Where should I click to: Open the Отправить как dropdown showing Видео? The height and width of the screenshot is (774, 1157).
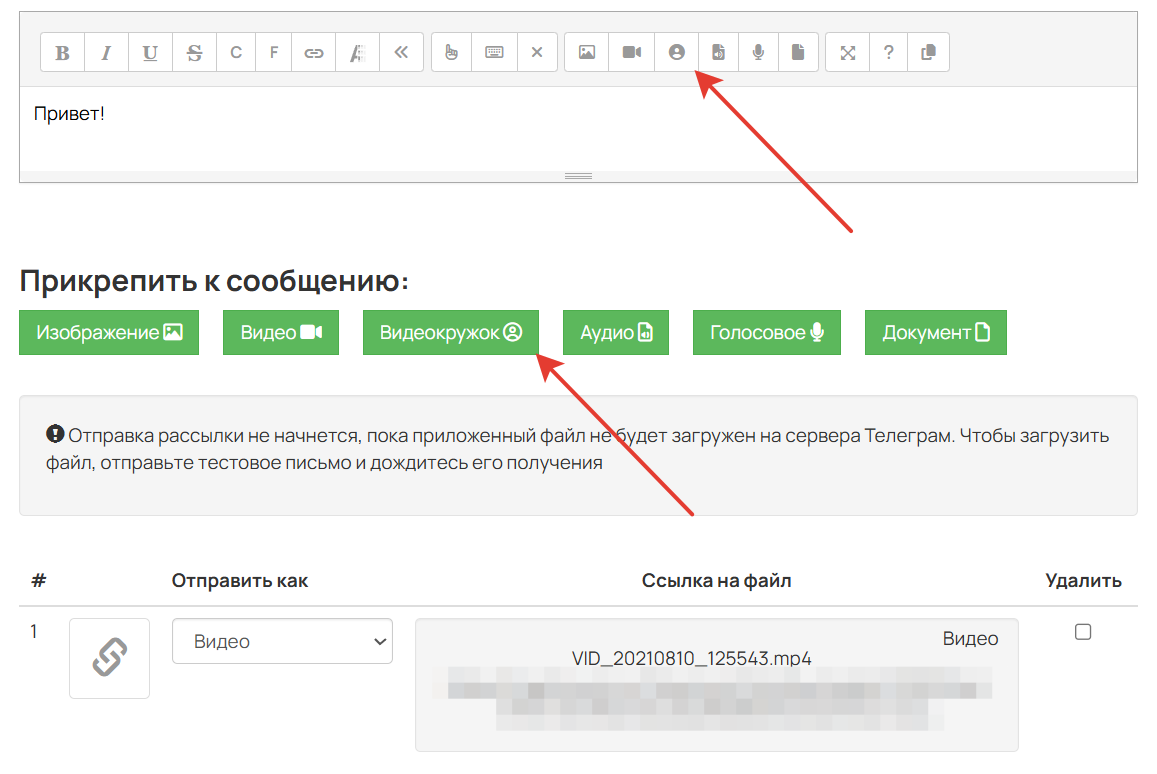point(283,641)
